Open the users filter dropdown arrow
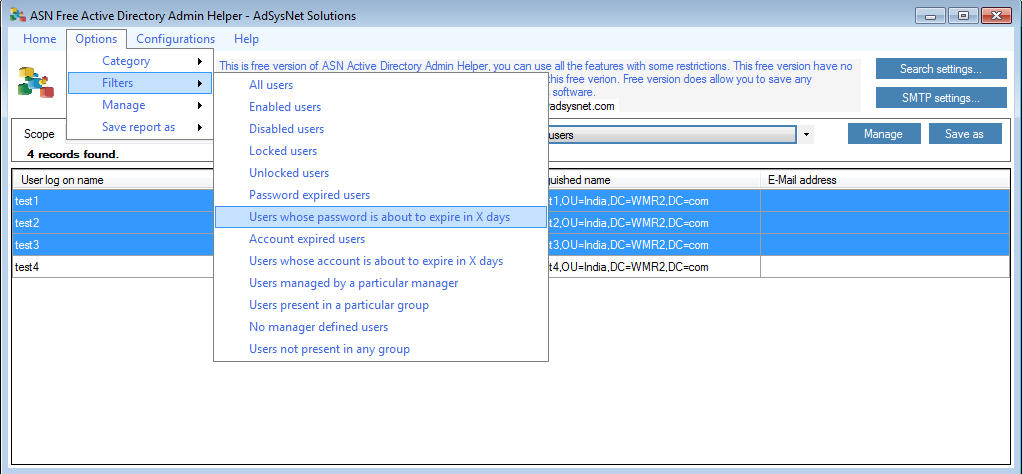Image resolution: width=1022 pixels, height=474 pixels. (x=806, y=134)
